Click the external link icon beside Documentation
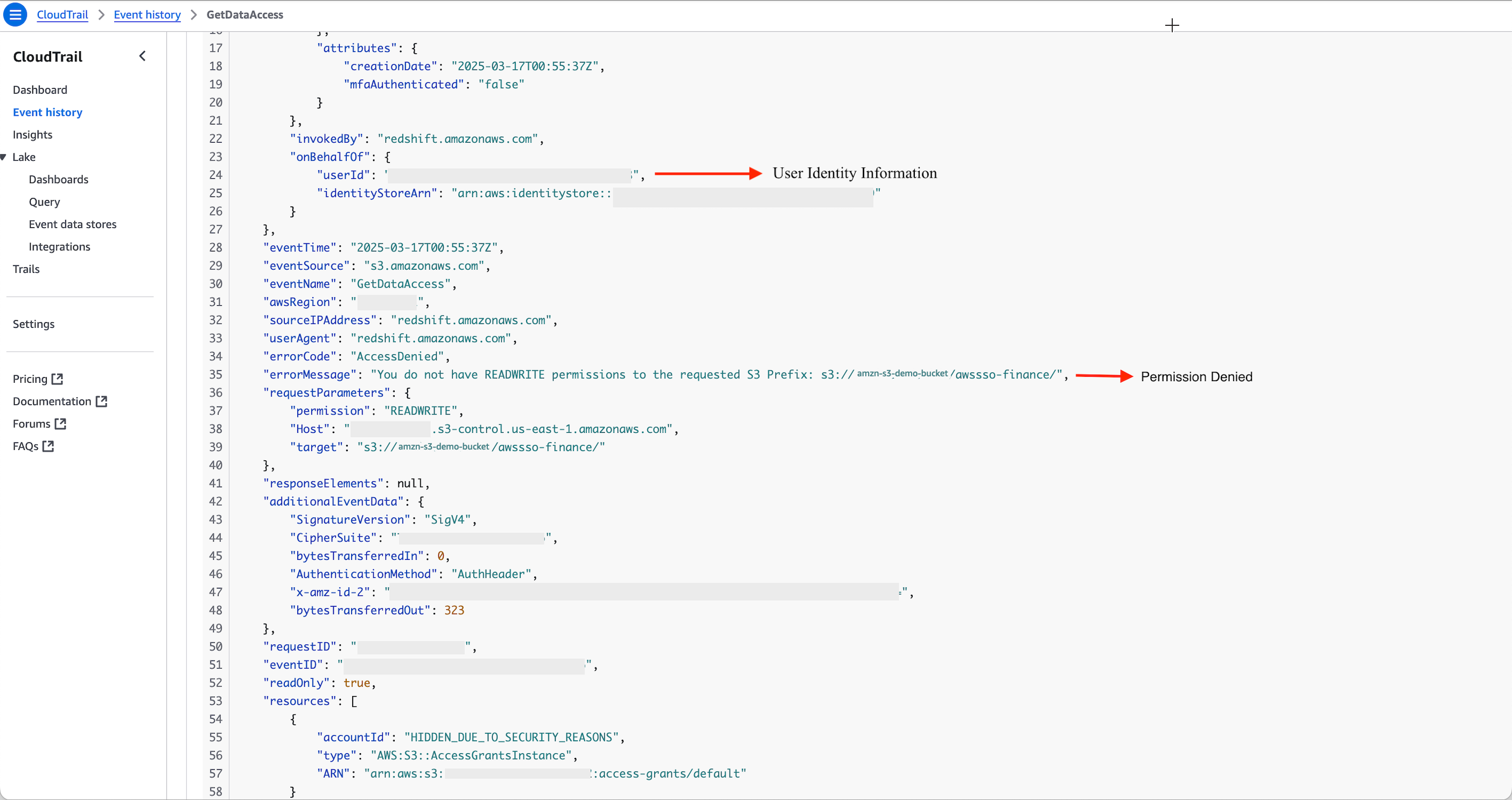The image size is (1512, 800). click(x=102, y=401)
